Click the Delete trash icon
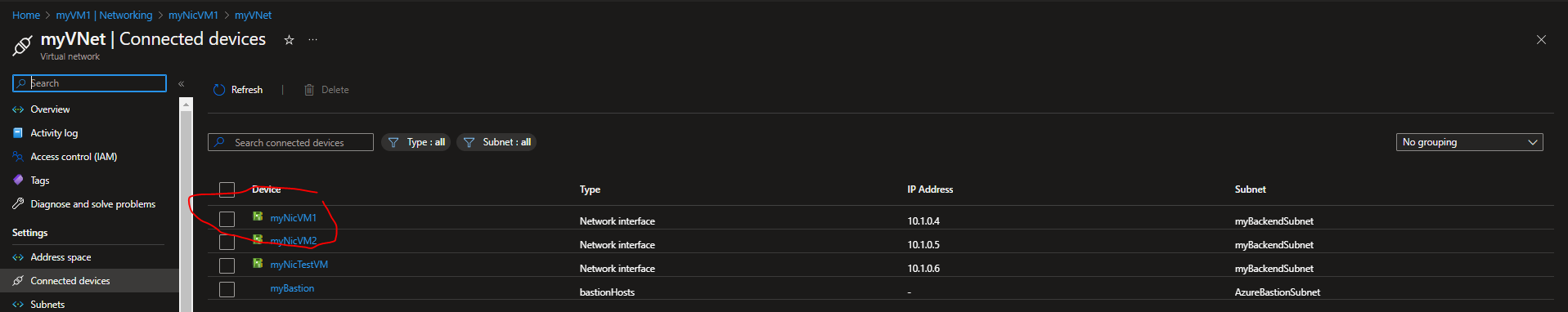Viewport: 1568px width, 312px height. pyautogui.click(x=309, y=90)
